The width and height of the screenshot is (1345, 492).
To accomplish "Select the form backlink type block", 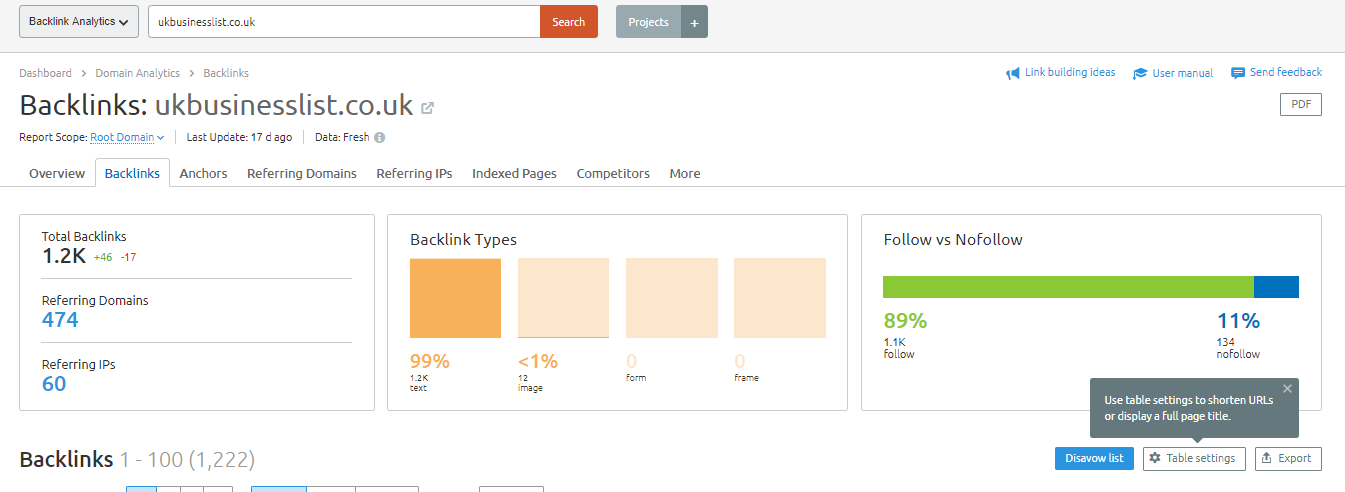I will [x=672, y=298].
